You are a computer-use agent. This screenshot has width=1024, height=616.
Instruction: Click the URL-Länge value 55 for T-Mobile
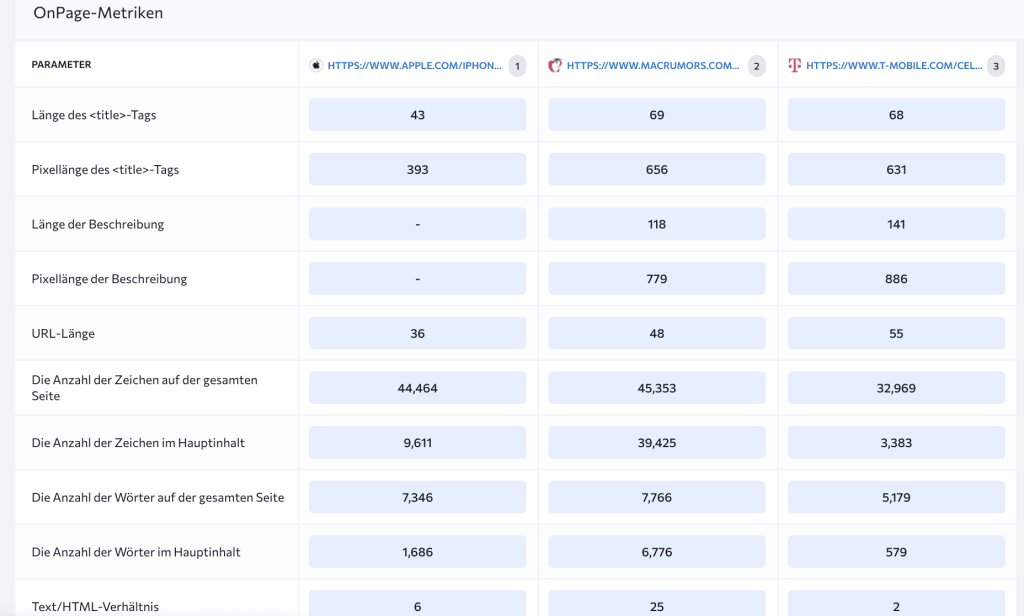[x=896, y=332]
